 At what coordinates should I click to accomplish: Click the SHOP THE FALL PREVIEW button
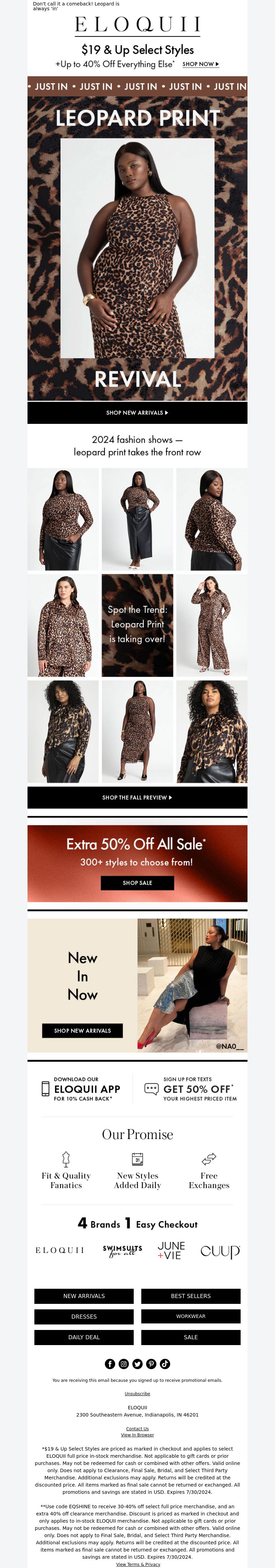pyautogui.click(x=137, y=797)
